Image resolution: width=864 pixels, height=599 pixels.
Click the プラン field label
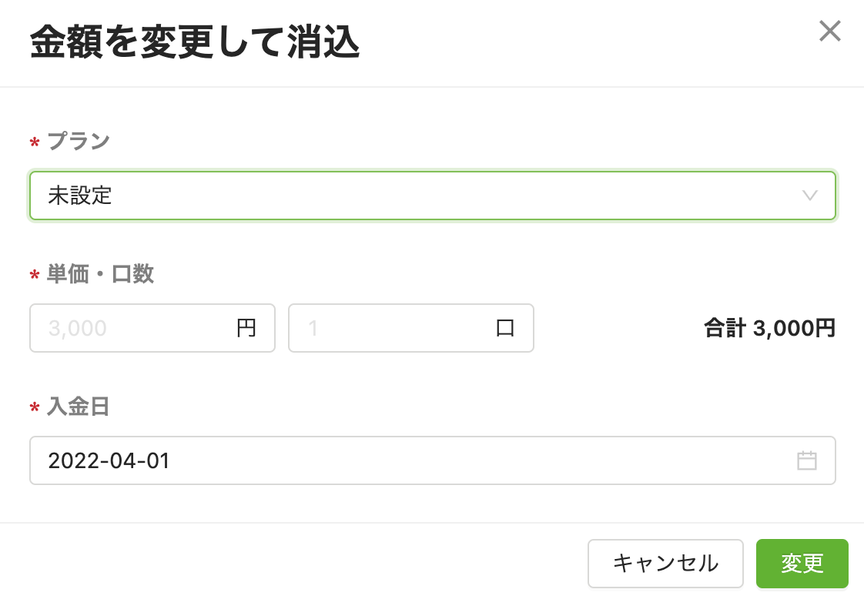78,141
